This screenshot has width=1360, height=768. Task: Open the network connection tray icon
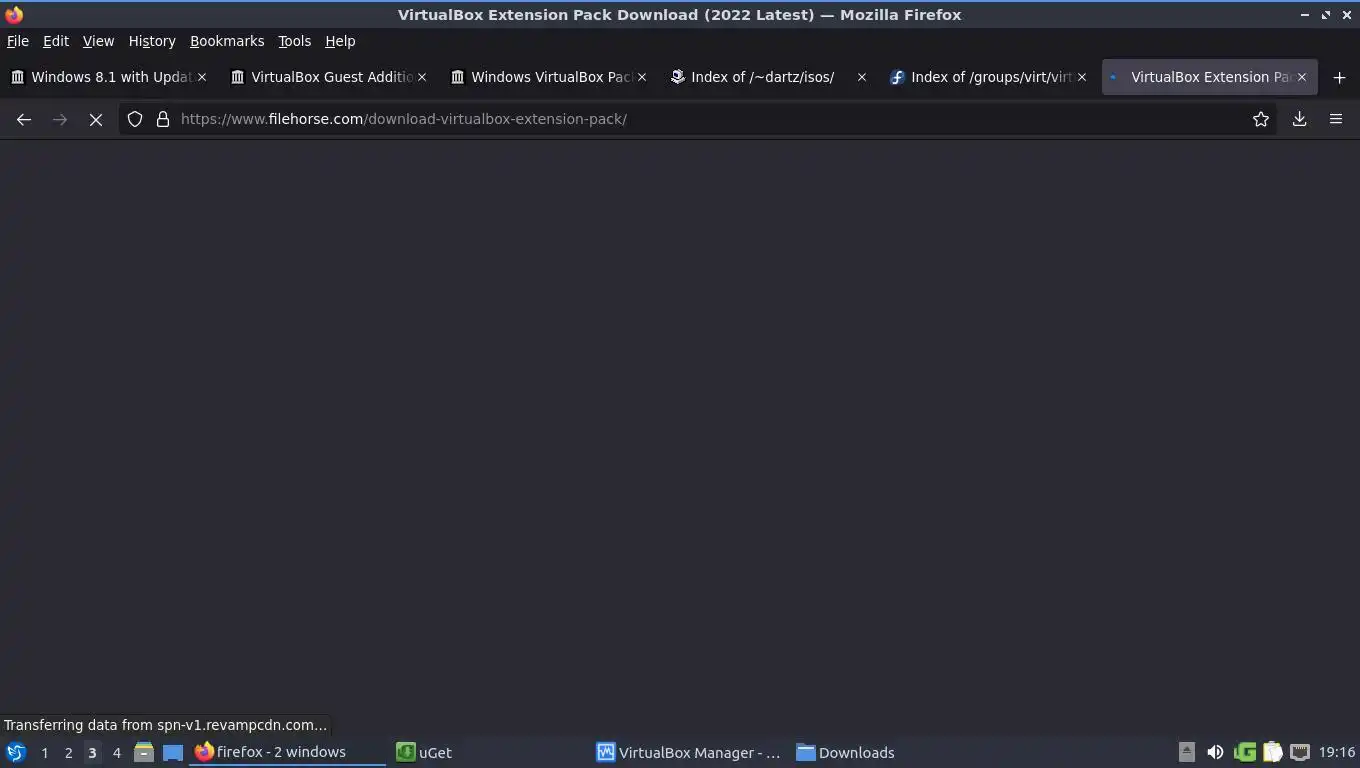(x=1300, y=752)
